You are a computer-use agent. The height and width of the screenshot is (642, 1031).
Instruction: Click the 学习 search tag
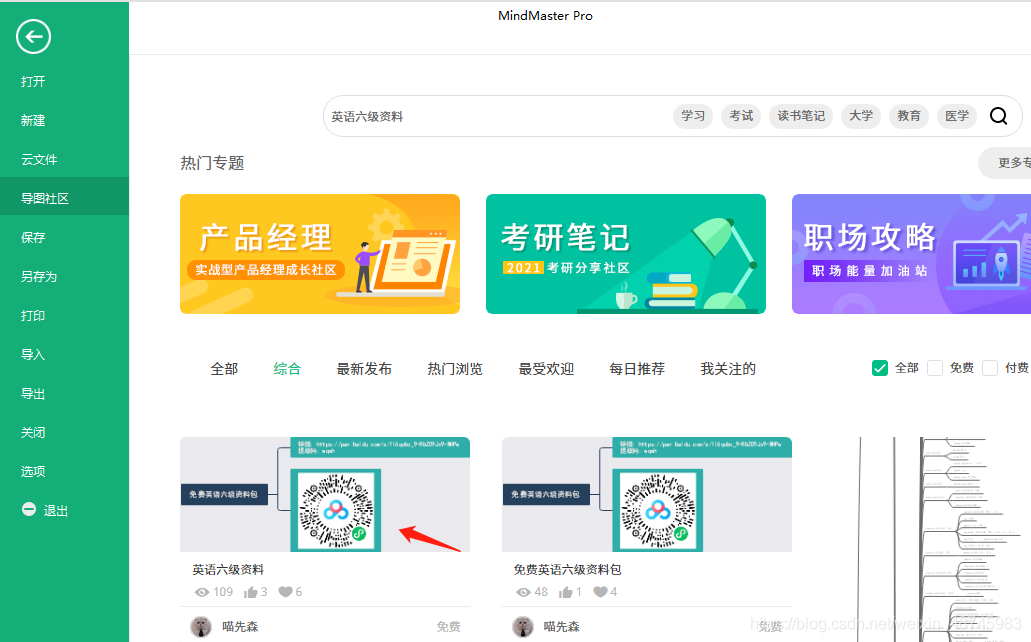(693, 116)
